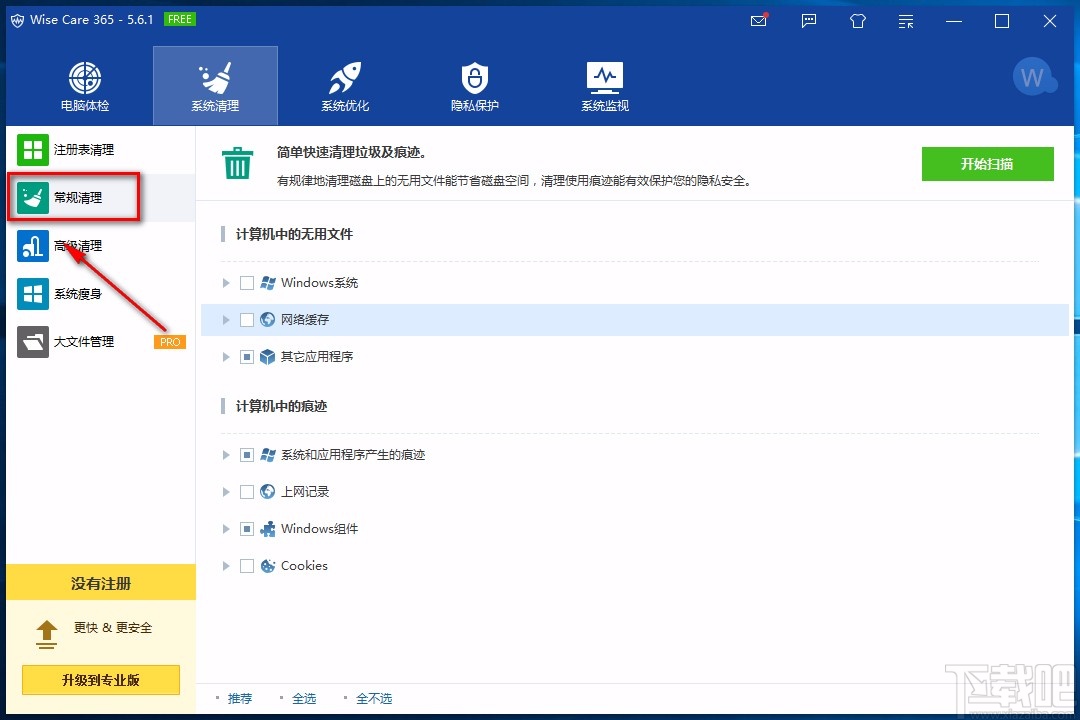Toggle the 其它应用程序 checkbox
The width and height of the screenshot is (1080, 720).
click(x=247, y=357)
